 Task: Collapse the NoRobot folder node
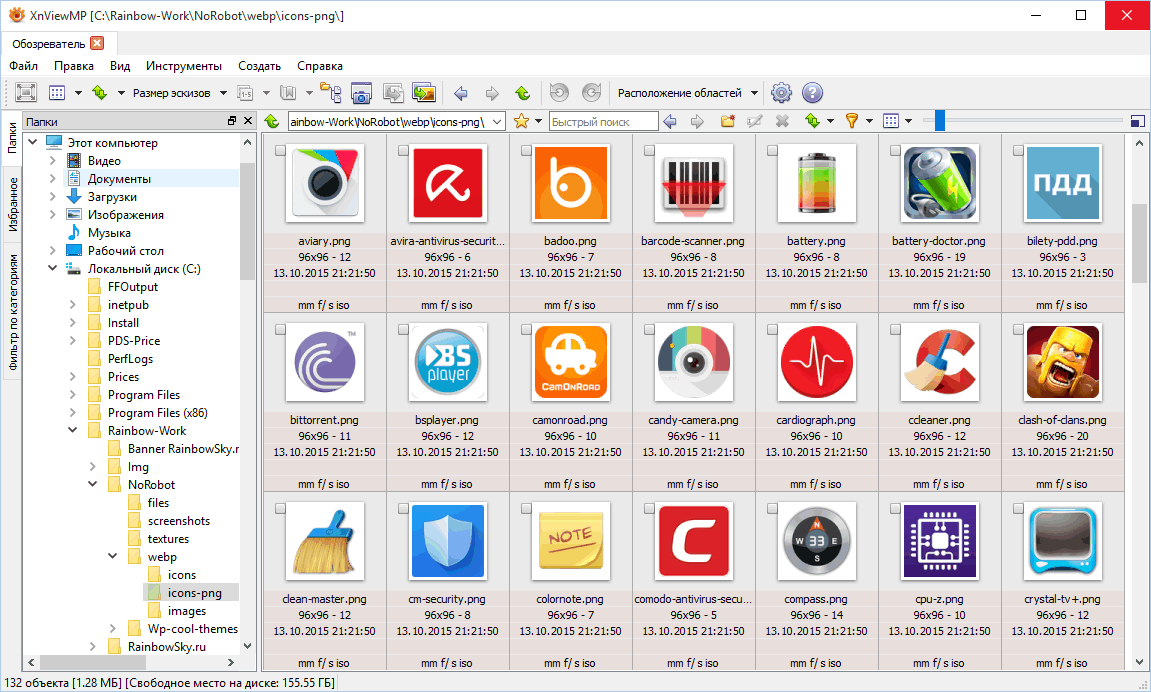tap(92, 484)
